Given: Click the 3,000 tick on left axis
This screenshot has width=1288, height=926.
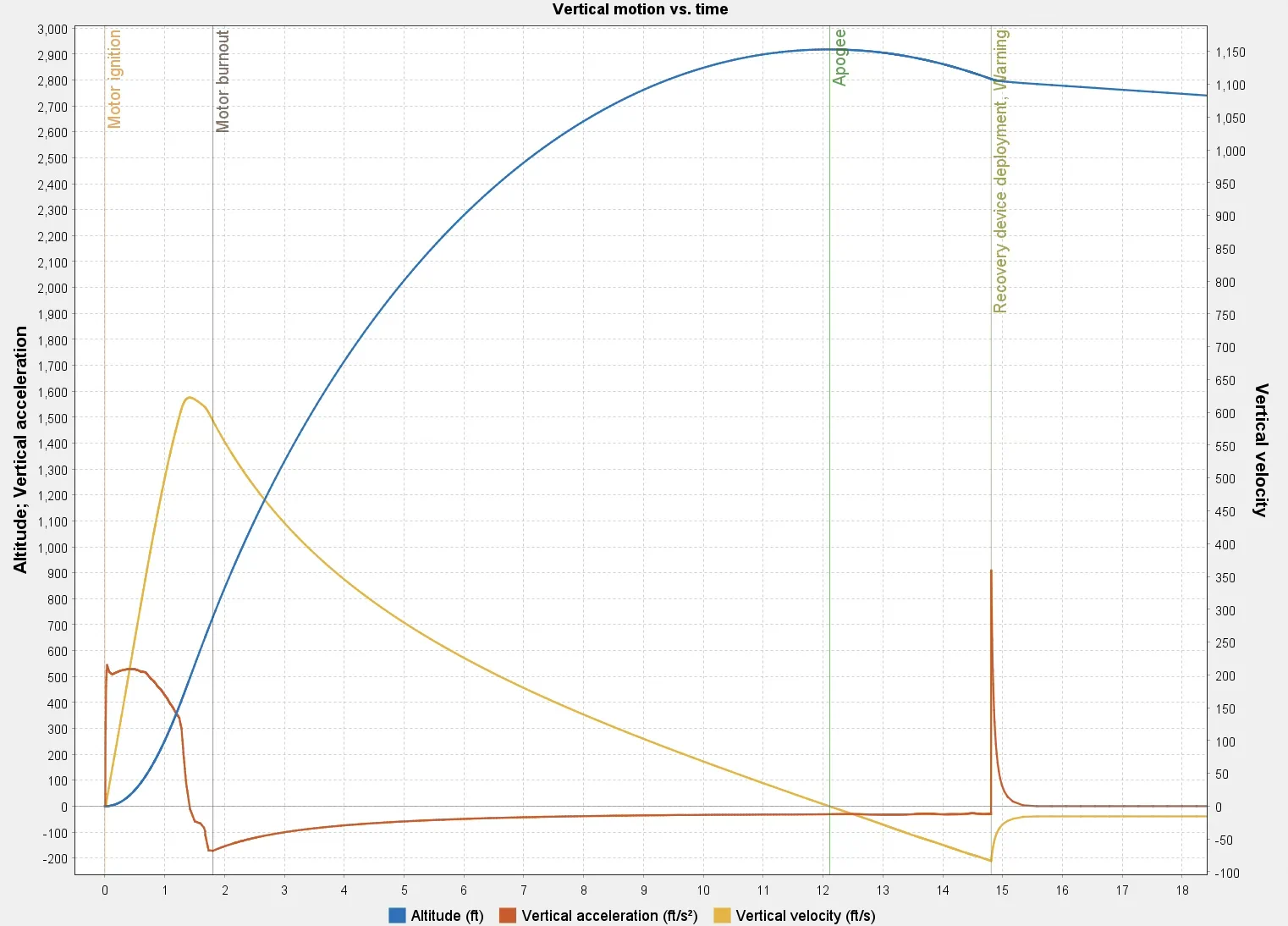Looking at the screenshot, I should 52,29.
